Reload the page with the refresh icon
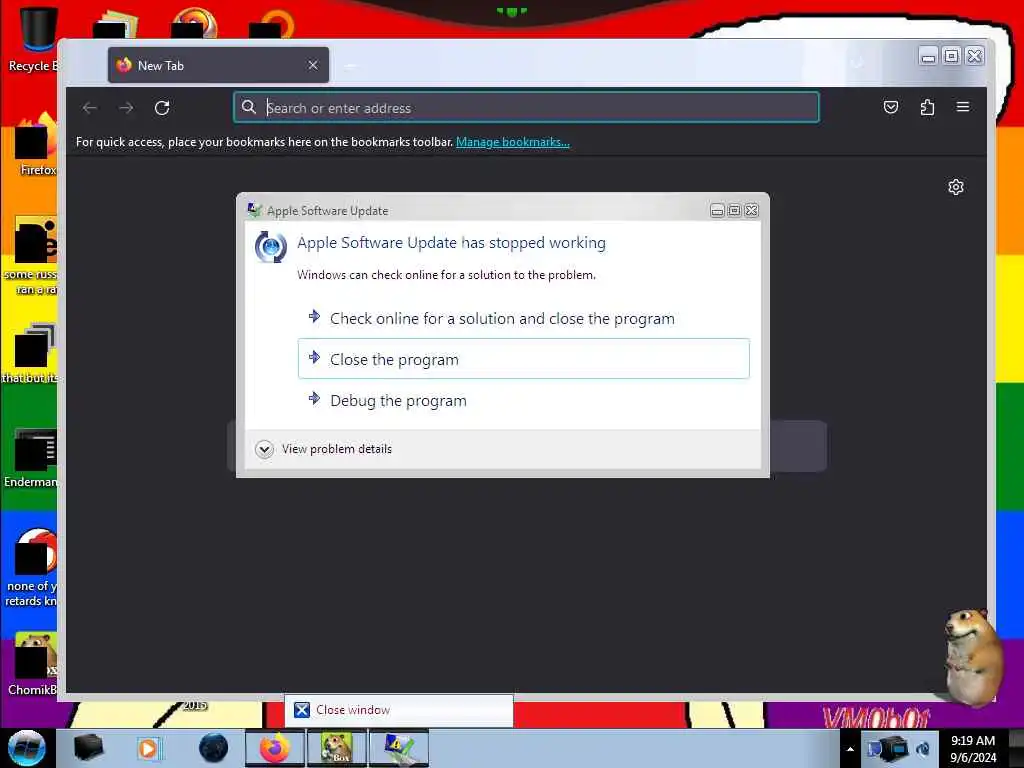The width and height of the screenshot is (1024, 768). [162, 108]
